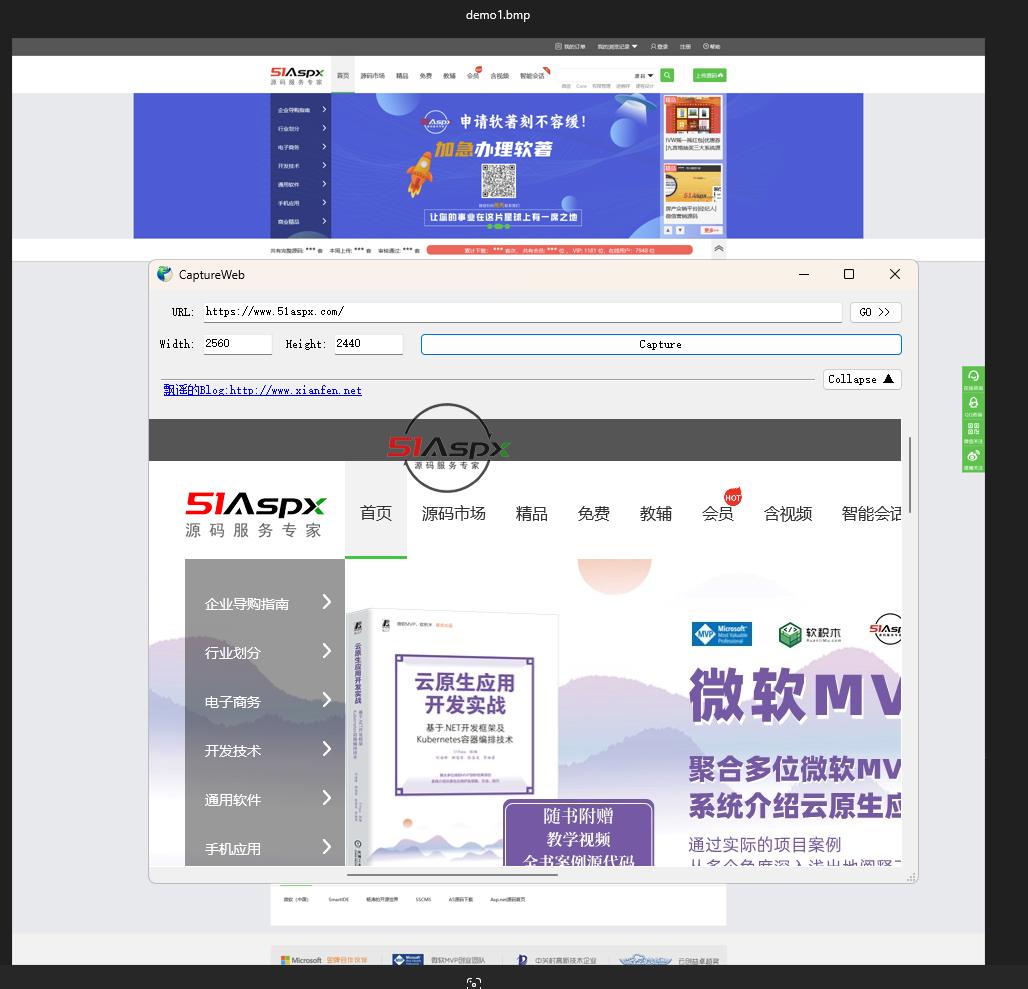Viewport: 1028px width, 989px height.
Task: Click the scroll-to-top double chevron icon
Action: (x=719, y=249)
